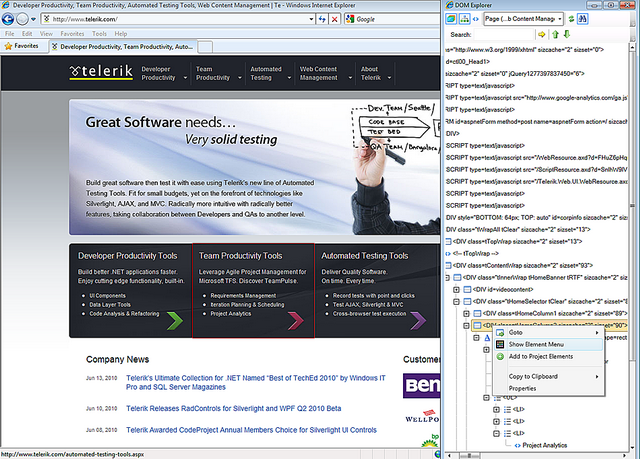This screenshot has width=640, height=459.
Task: Click the first highlighted DOM Explorer toolbar icon
Action: point(451,19)
